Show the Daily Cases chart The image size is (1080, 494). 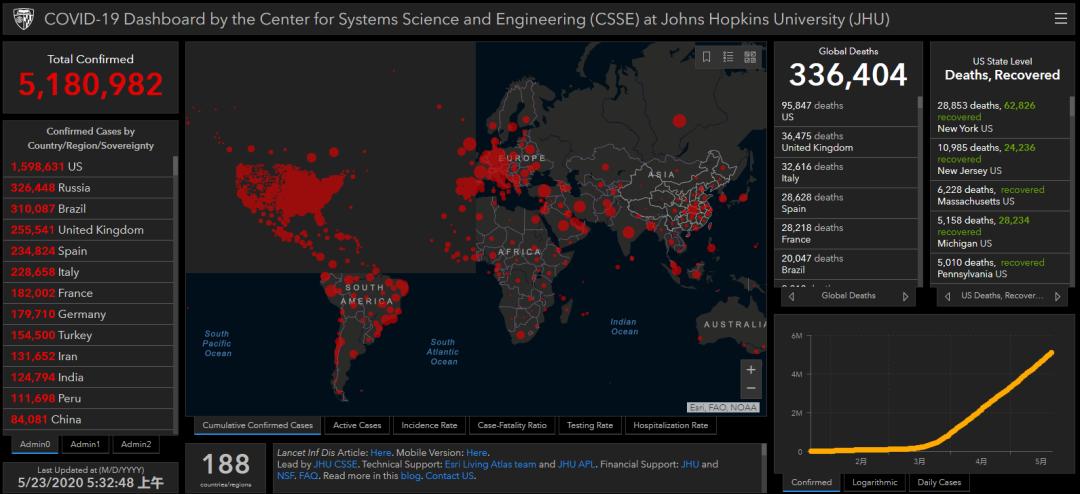pyautogui.click(x=939, y=482)
